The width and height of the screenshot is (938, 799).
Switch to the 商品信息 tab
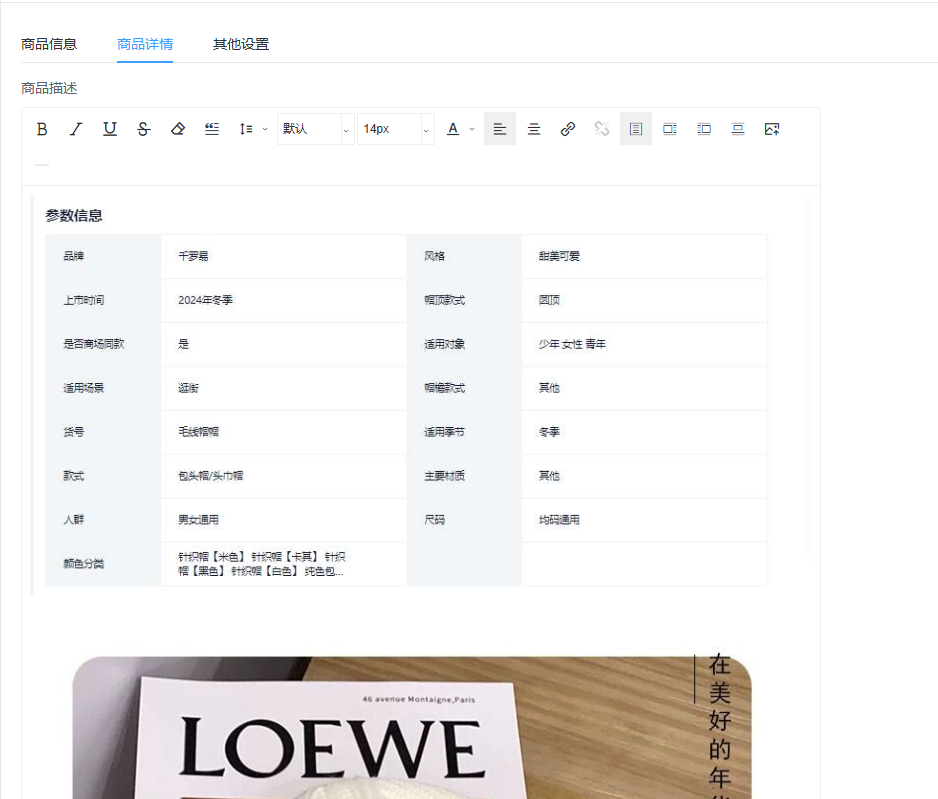(x=49, y=44)
